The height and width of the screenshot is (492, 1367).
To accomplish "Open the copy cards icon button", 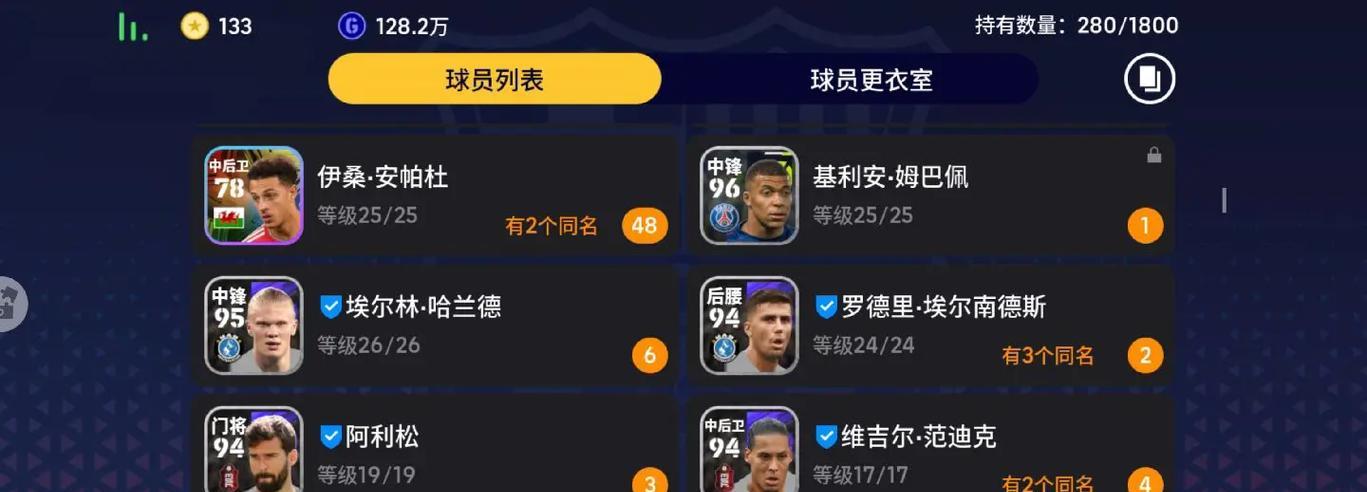I will pyautogui.click(x=1149, y=79).
